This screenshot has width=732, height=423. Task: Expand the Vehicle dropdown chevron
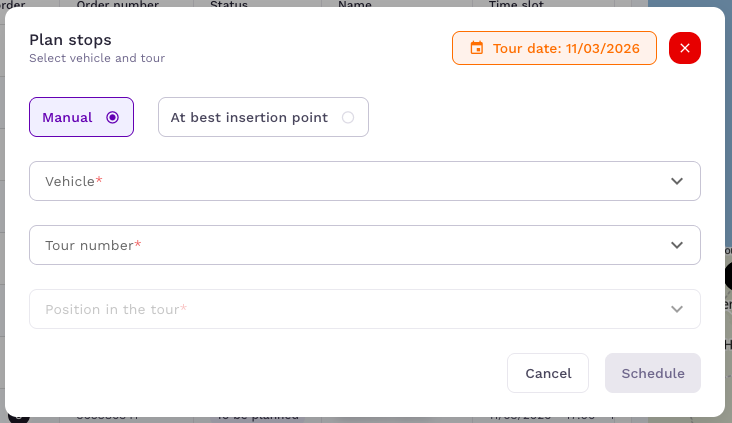click(677, 181)
